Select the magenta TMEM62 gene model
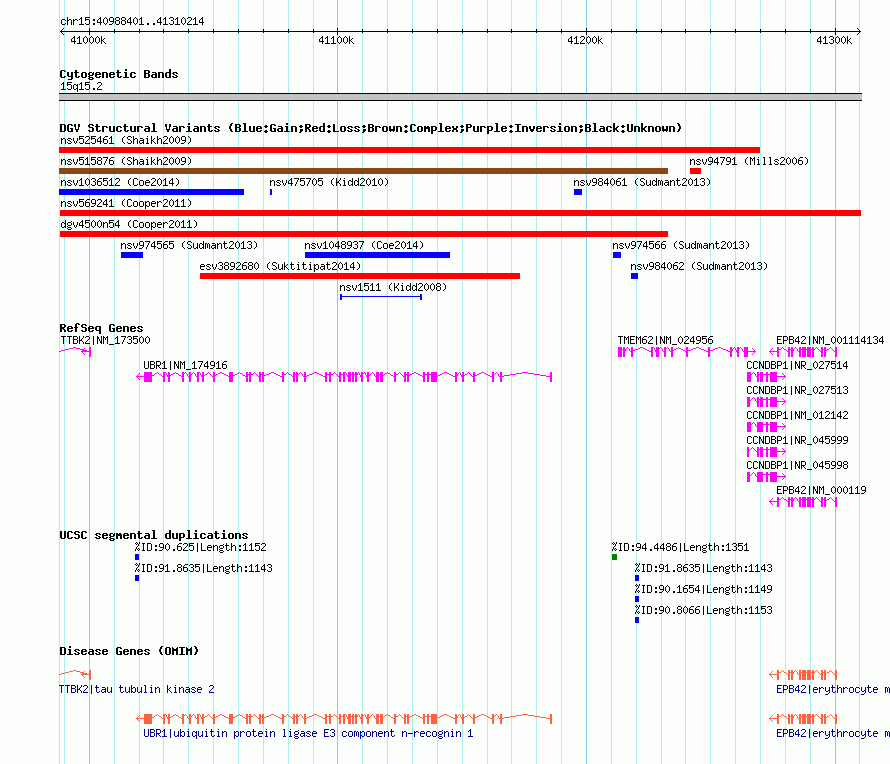This screenshot has height=764, width=890. tap(687, 352)
